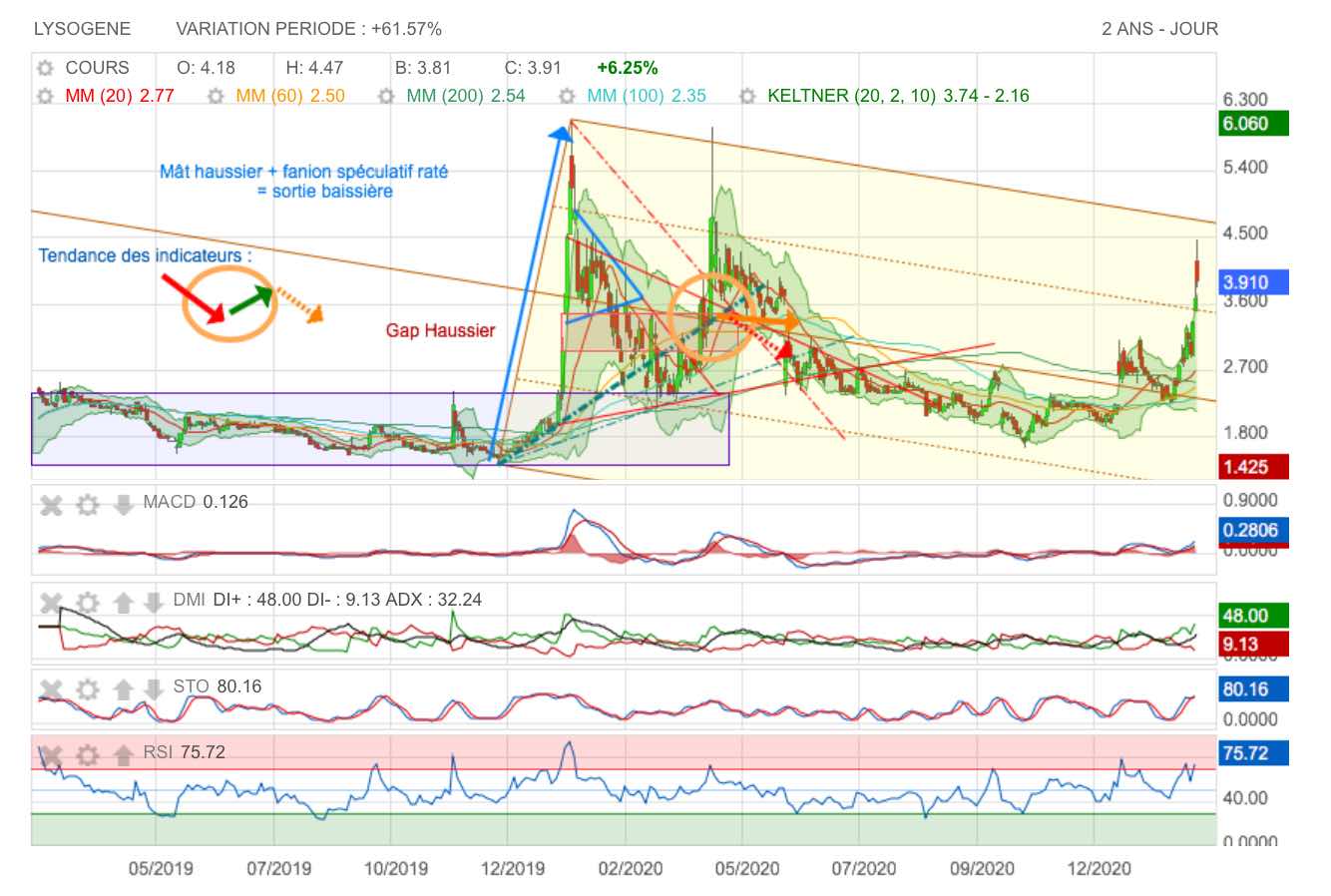Screen dimensions: 1331x896
Task: Remove the RSI indicator with its X
Action: [51, 755]
